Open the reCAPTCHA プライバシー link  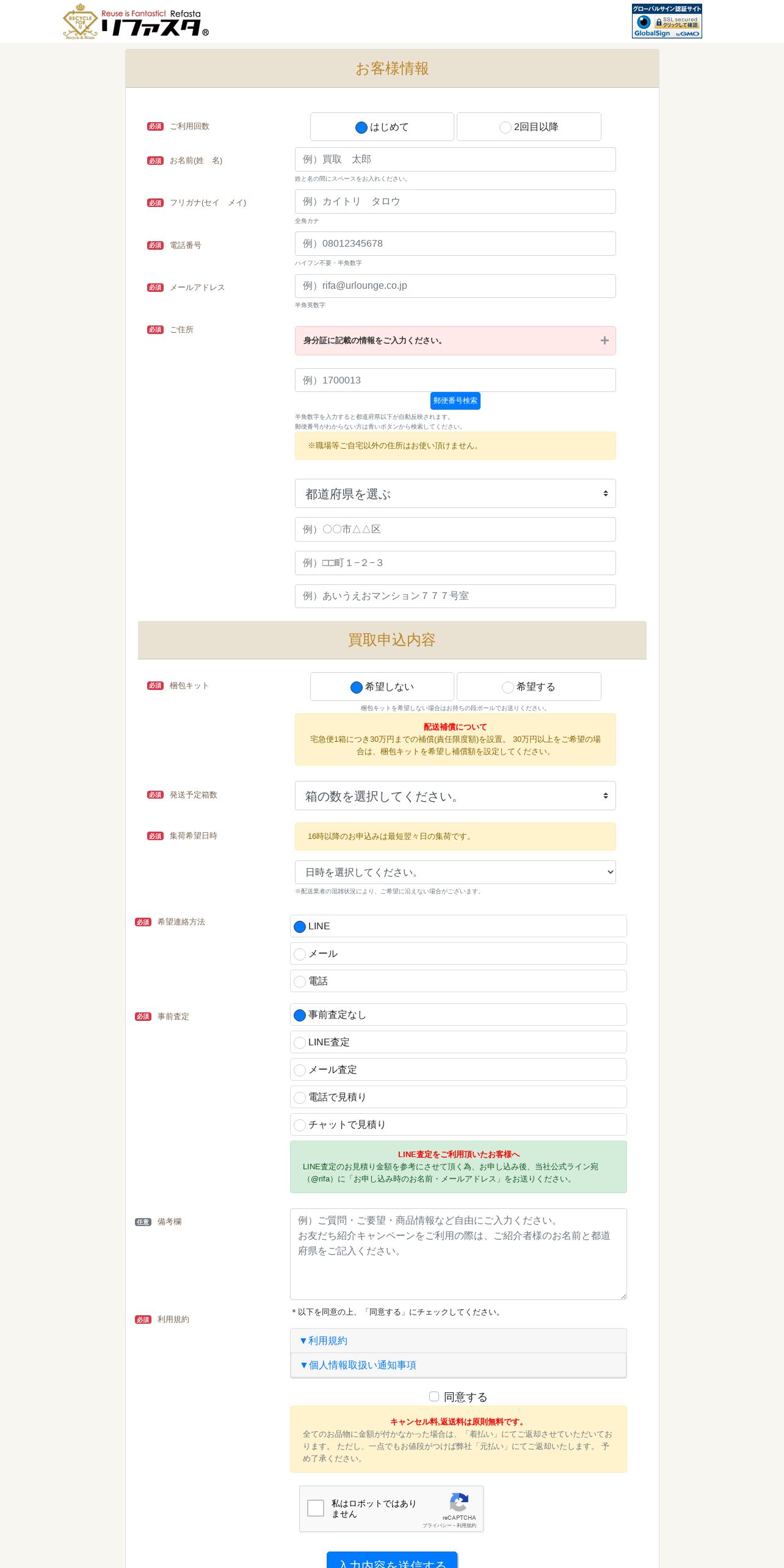tap(437, 1525)
